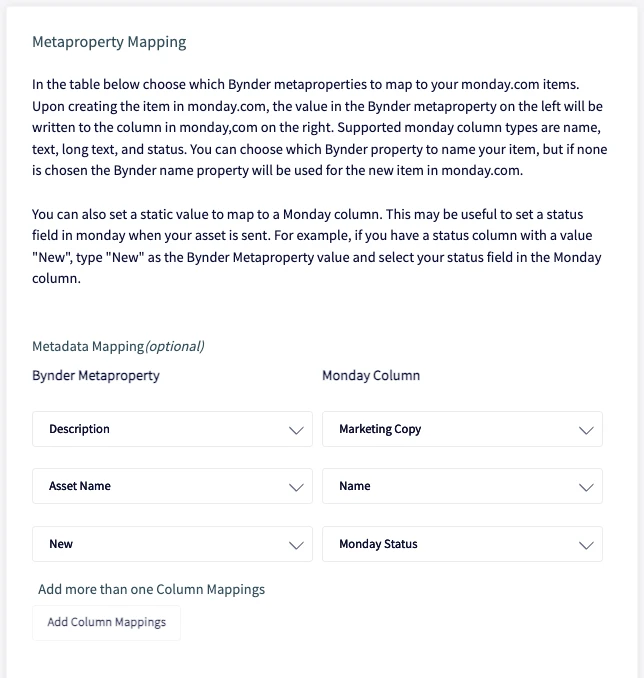The height and width of the screenshot is (678, 644).
Task: Click the Add more than one Column Mappings text
Action: click(151, 589)
